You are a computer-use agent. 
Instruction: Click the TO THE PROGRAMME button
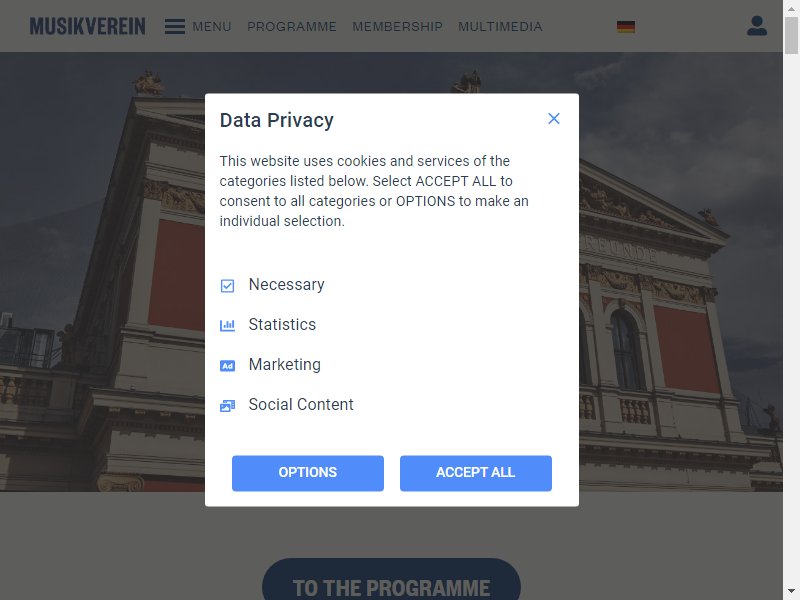click(391, 582)
